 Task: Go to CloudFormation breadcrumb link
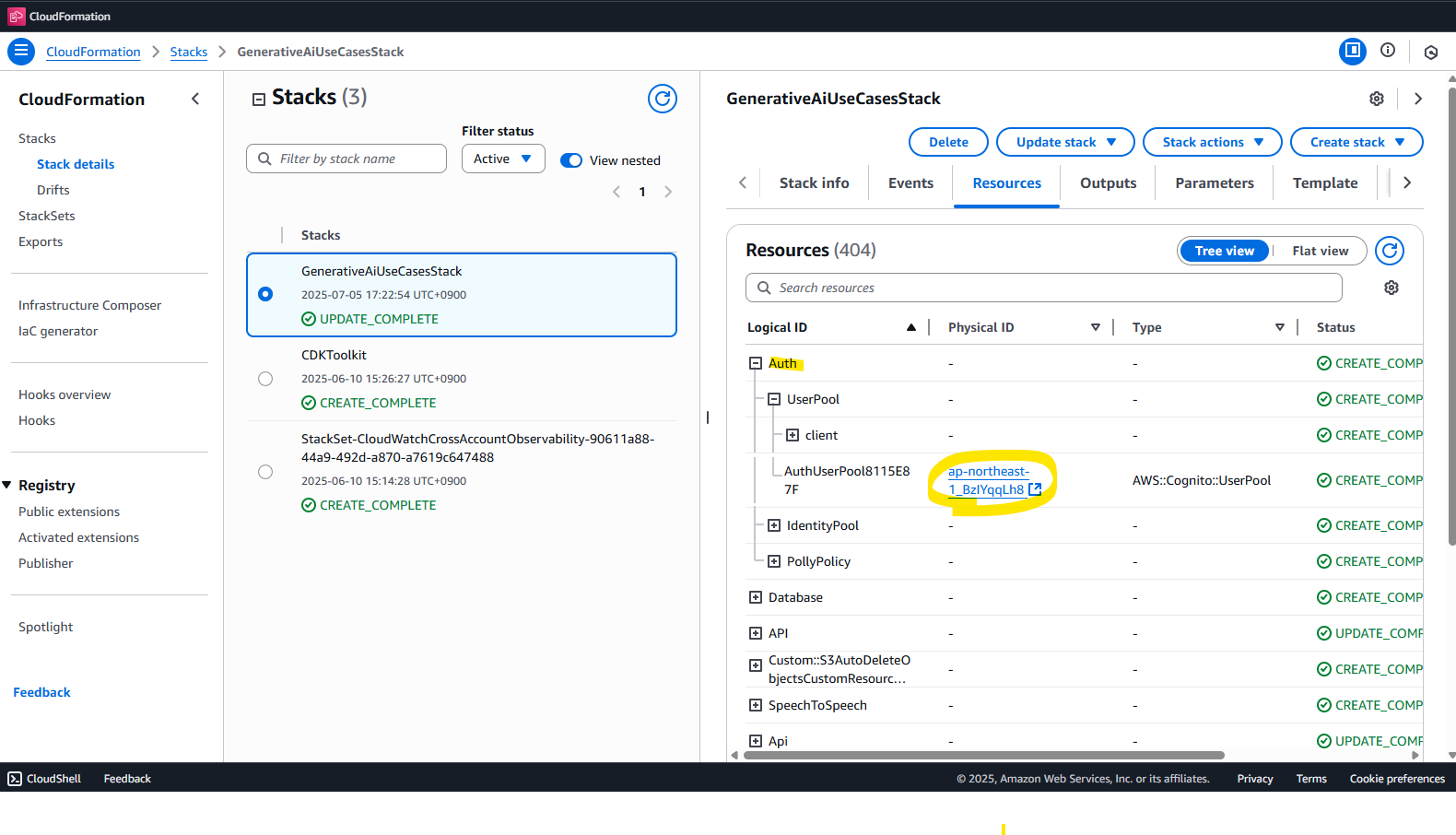[x=93, y=52]
